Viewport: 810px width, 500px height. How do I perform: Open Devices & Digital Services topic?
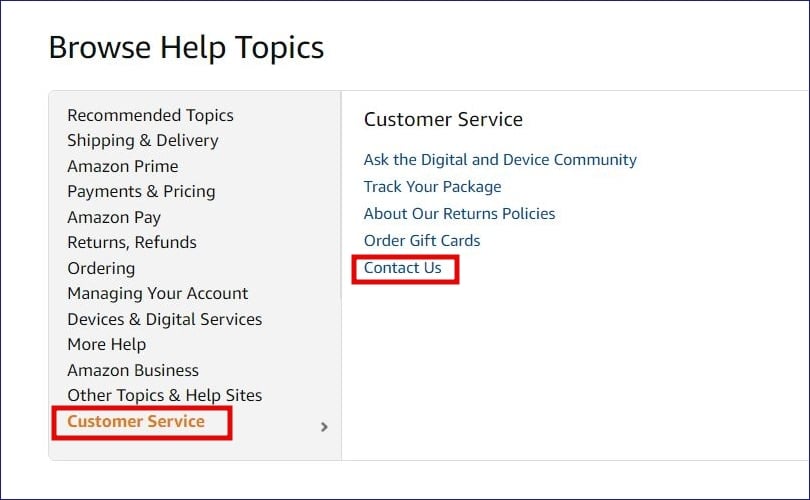click(165, 319)
